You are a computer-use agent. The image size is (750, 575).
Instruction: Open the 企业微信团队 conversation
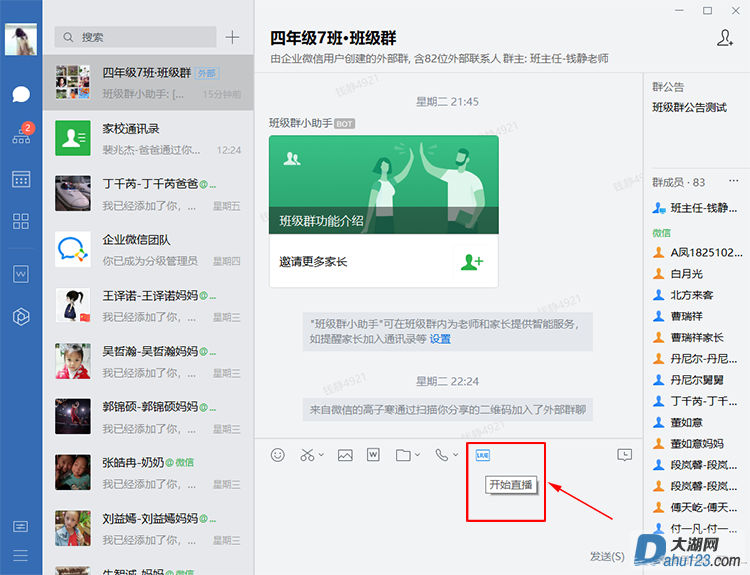[148, 250]
